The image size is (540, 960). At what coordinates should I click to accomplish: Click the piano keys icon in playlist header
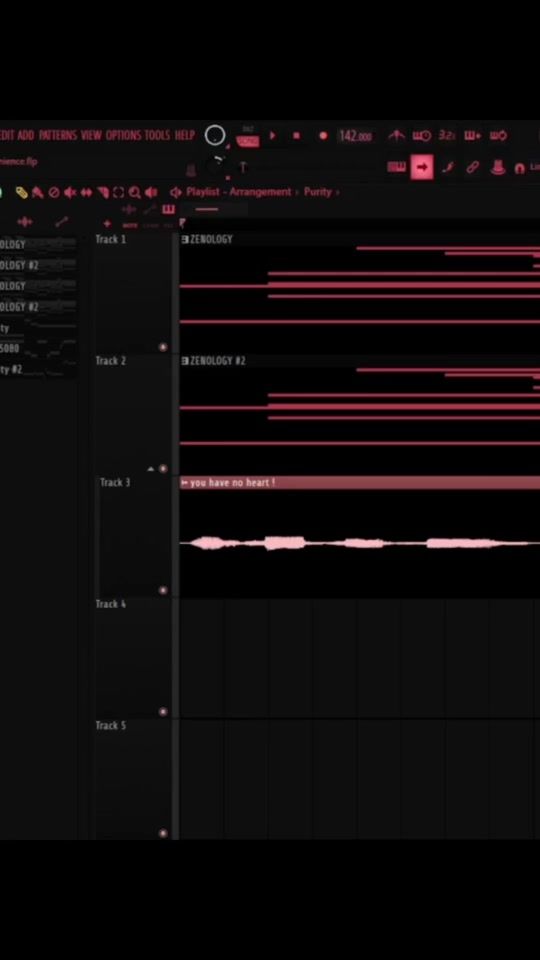pos(168,210)
